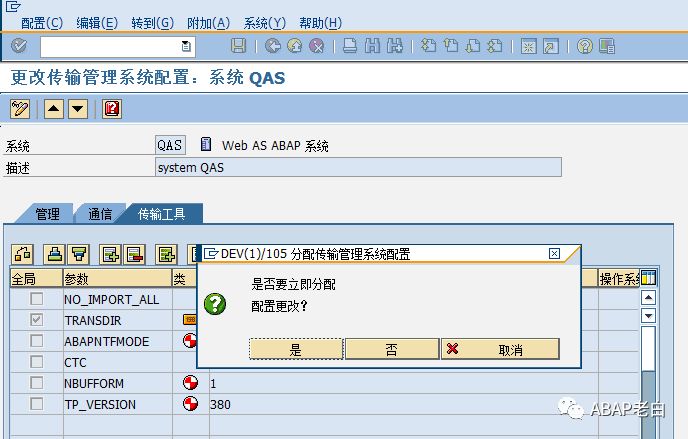
Task: Close the DEV(1)/105 dialog with X
Action: (x=554, y=253)
